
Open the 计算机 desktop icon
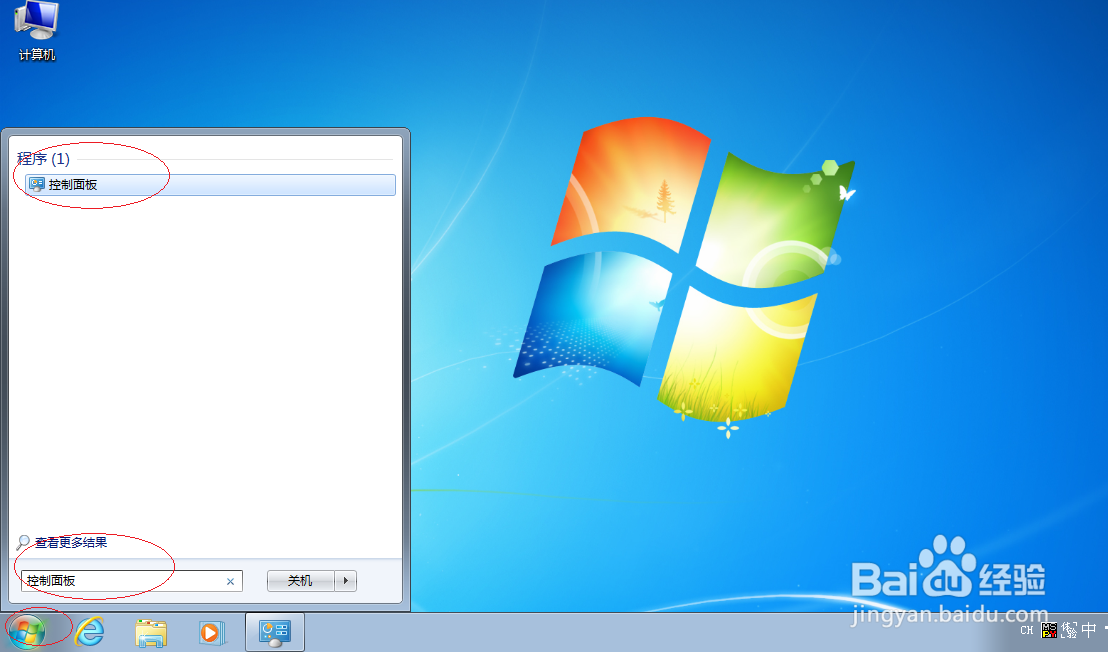(x=36, y=32)
